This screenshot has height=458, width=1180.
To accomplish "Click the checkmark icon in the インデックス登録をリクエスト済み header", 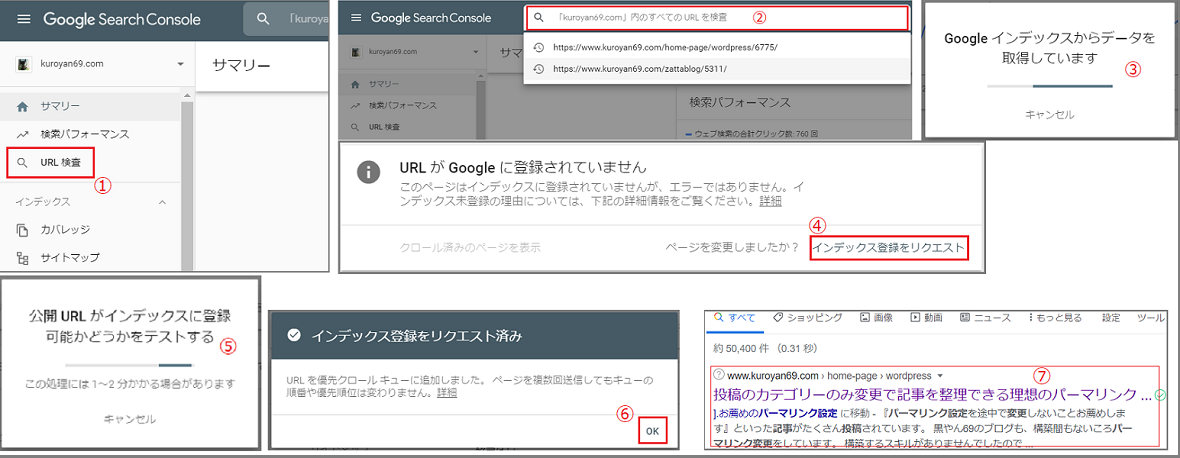I will 293,335.
